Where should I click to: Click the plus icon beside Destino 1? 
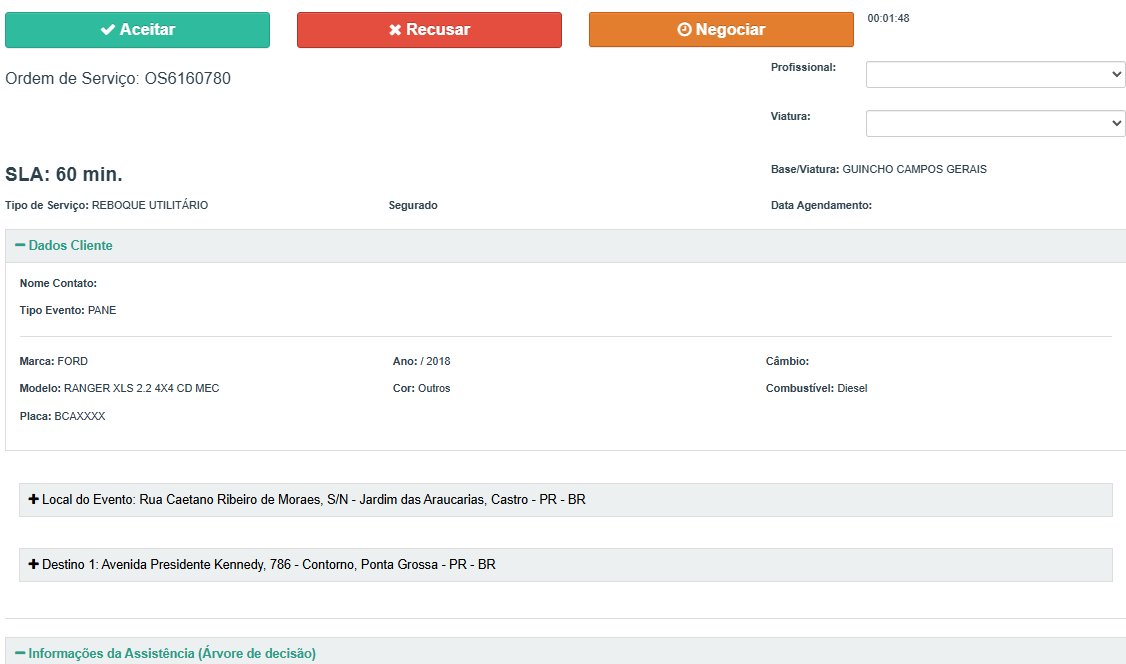33,564
